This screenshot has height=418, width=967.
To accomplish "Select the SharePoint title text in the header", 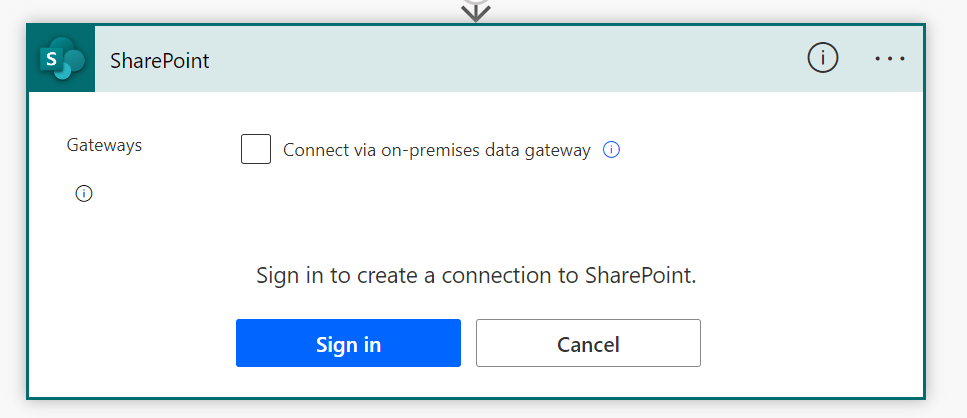I will [160, 60].
